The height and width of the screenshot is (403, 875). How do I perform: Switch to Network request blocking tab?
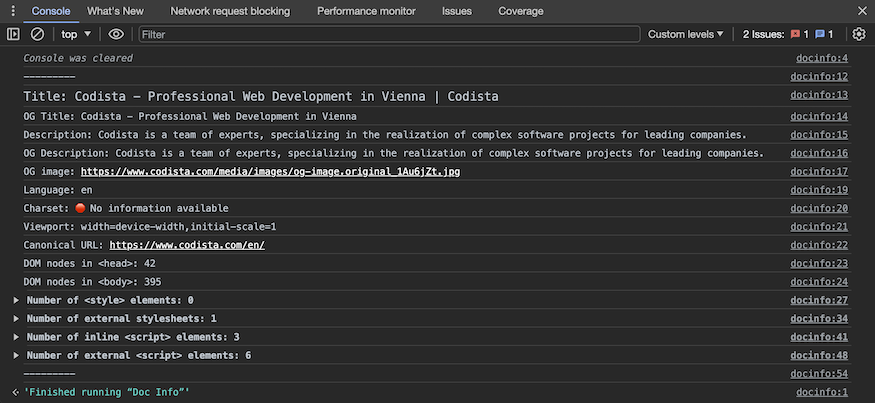click(230, 11)
